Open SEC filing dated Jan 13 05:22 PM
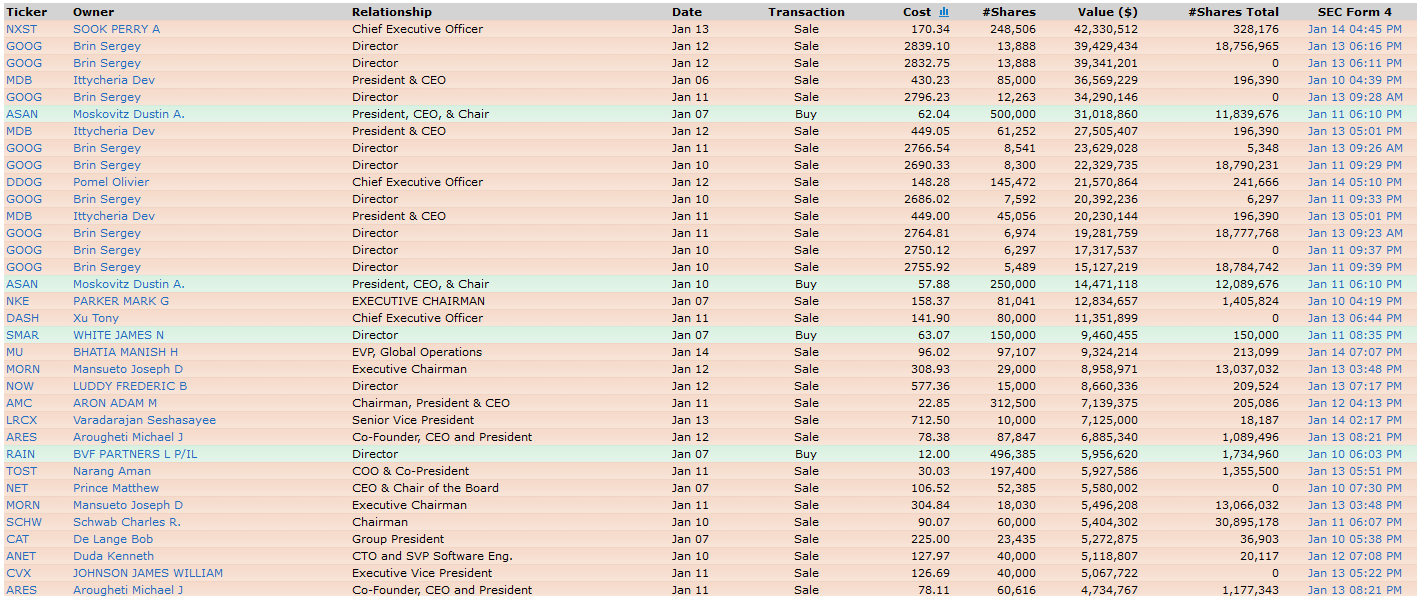 [x=1354, y=573]
